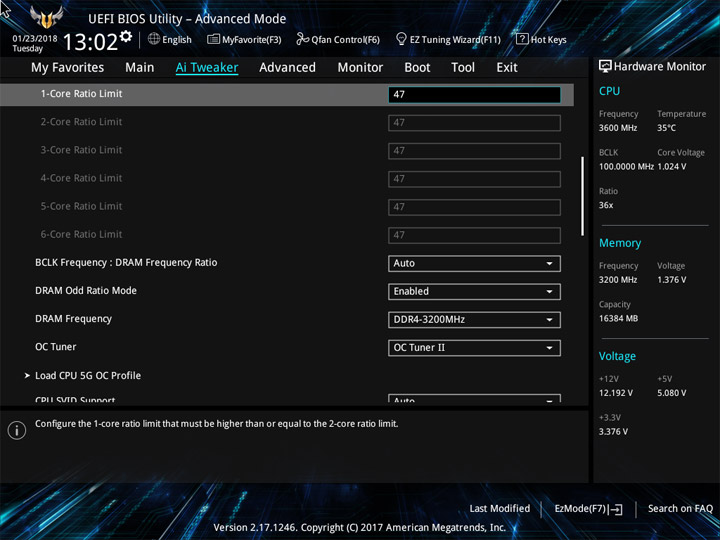Screen dimensions: 720x540
Task: Open DRAM Frequency DDR4-3200MHz dropdown
Action: [x=474, y=320]
